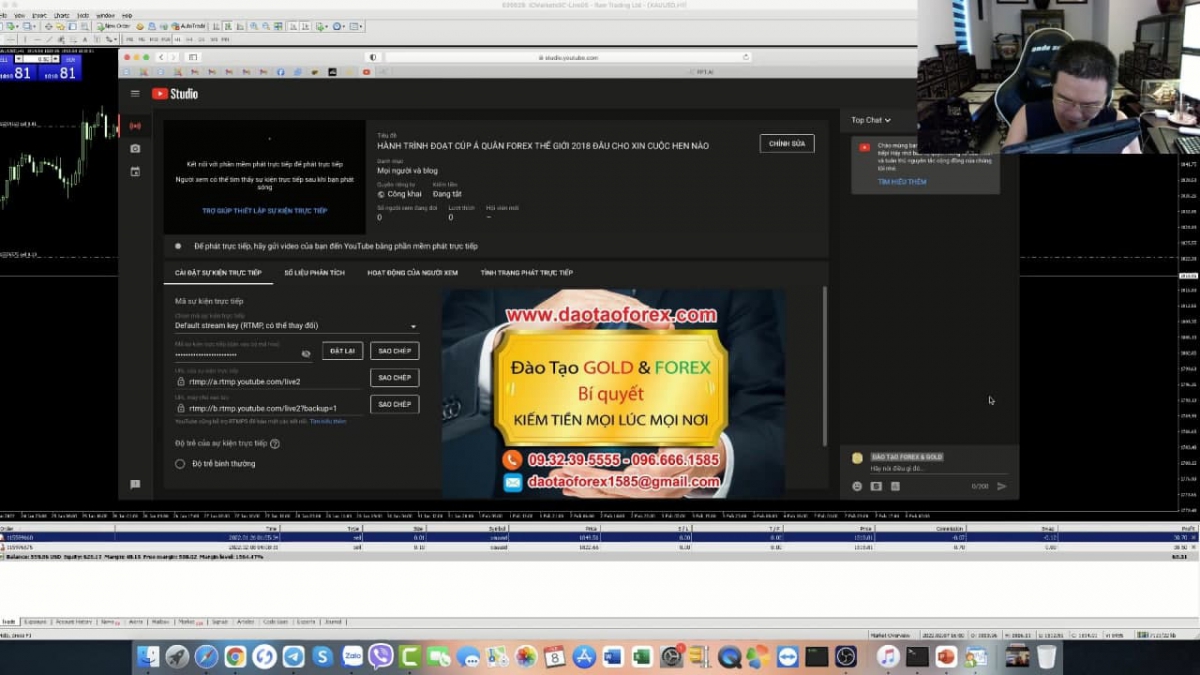
Task: Switch to HOẠT ĐỘNG CỦA NGƯỜI XEM tab
Action: (x=412, y=273)
